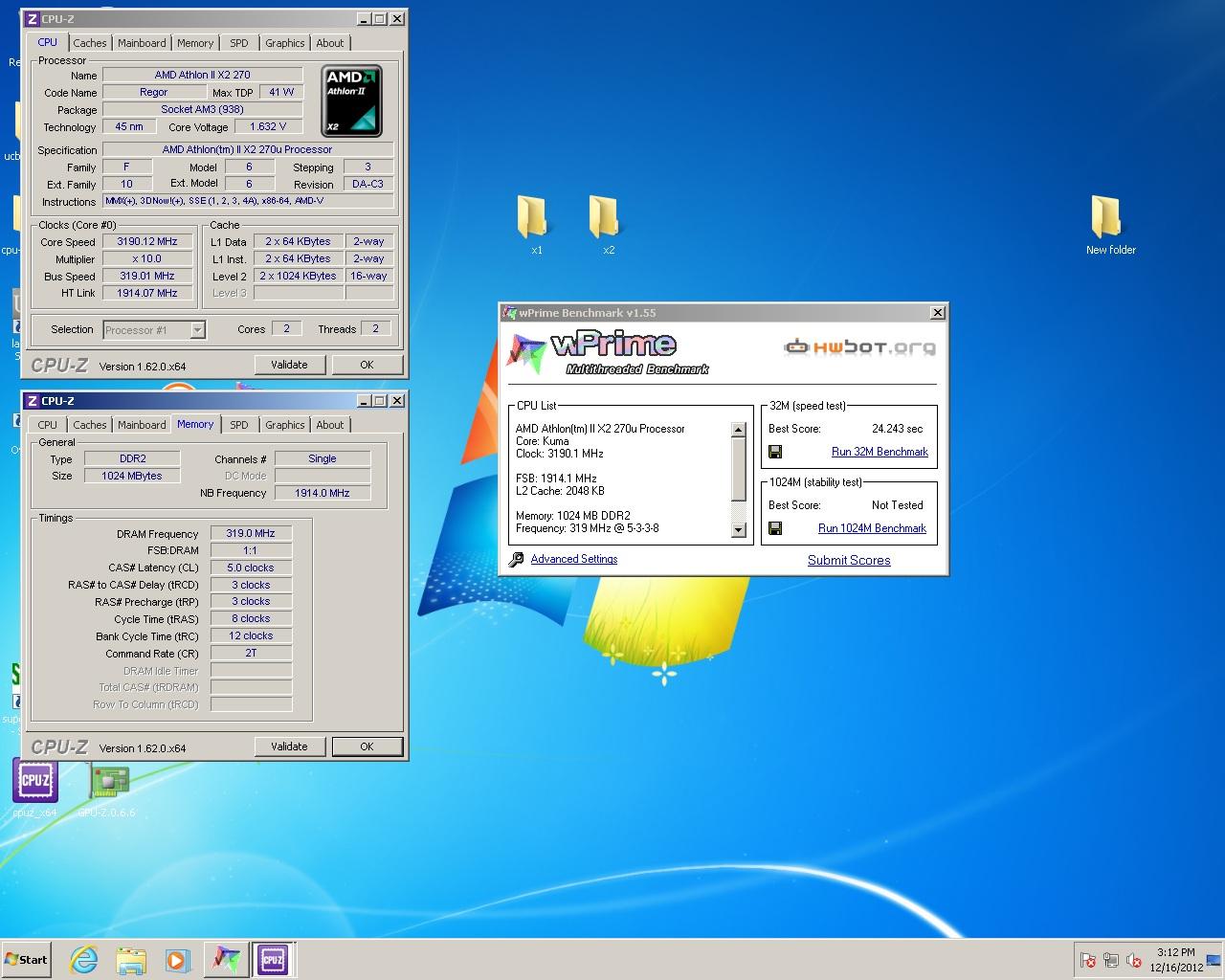Open the x2 folder on desktop

pyautogui.click(x=605, y=217)
